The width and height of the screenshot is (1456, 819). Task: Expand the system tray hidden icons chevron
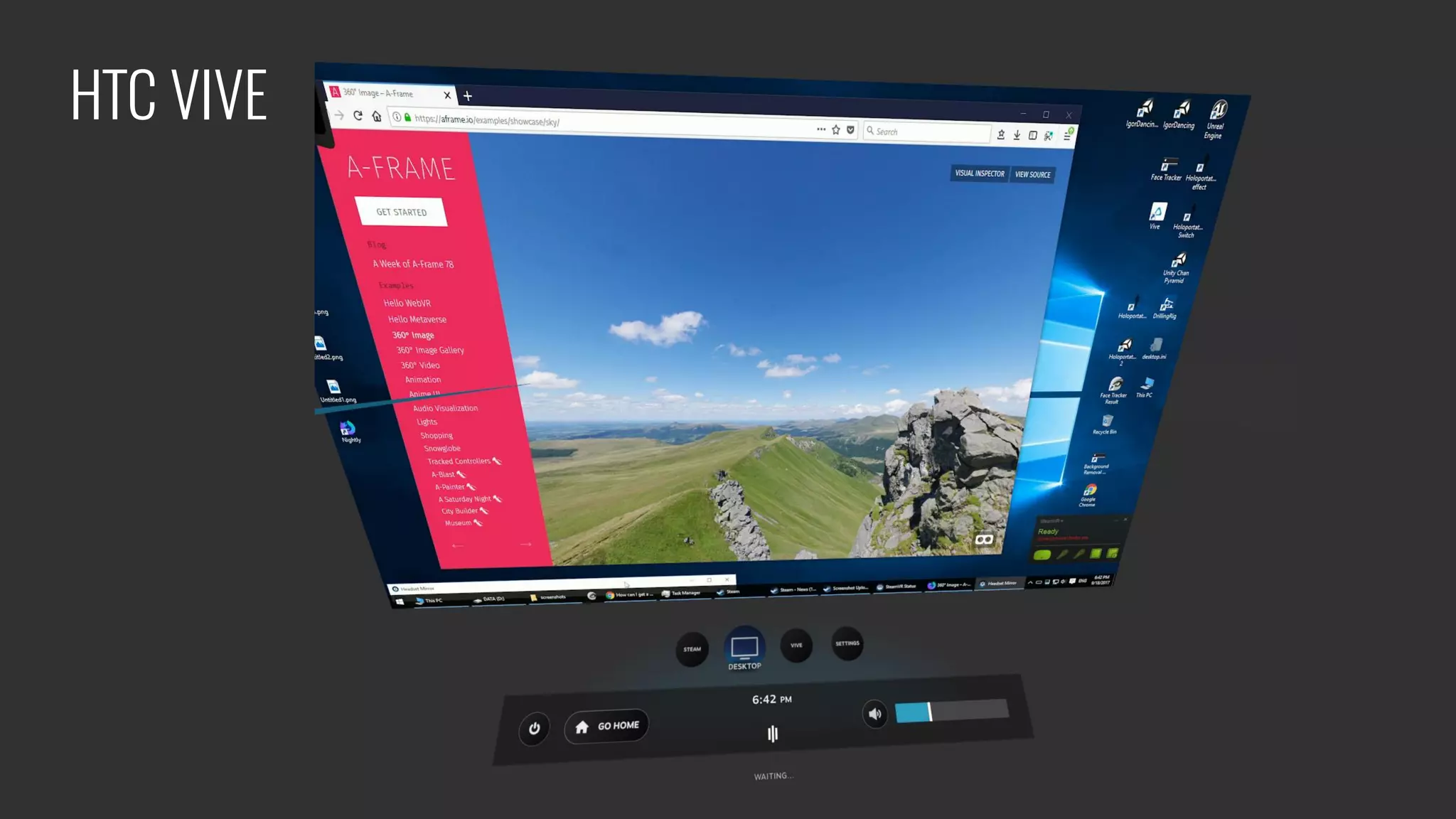pos(1029,582)
